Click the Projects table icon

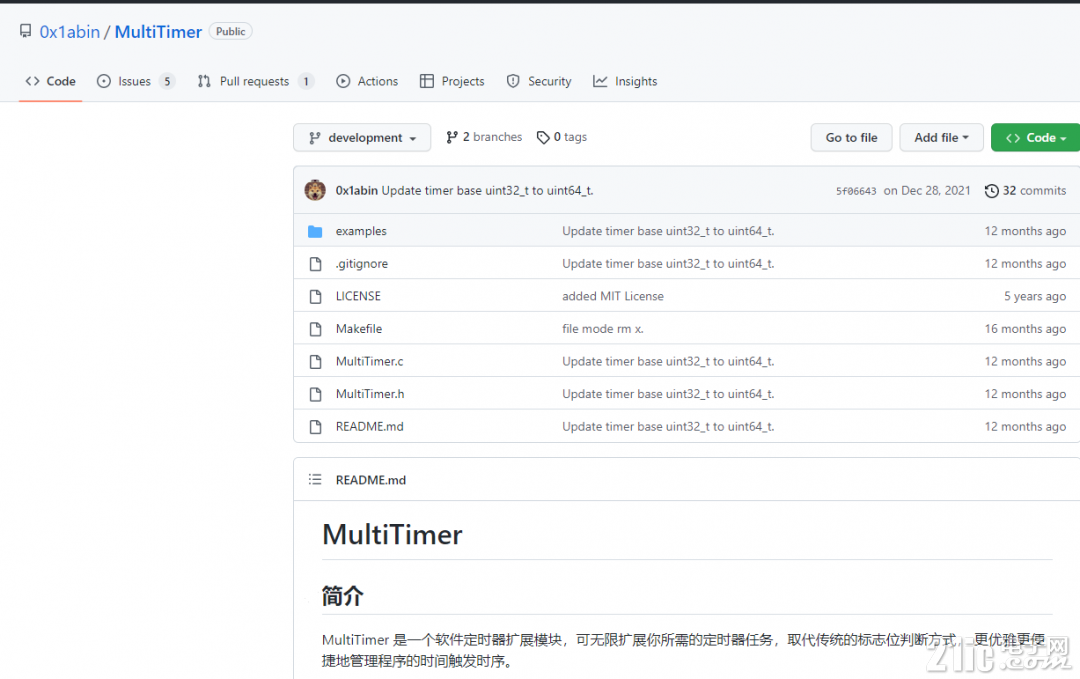[427, 81]
